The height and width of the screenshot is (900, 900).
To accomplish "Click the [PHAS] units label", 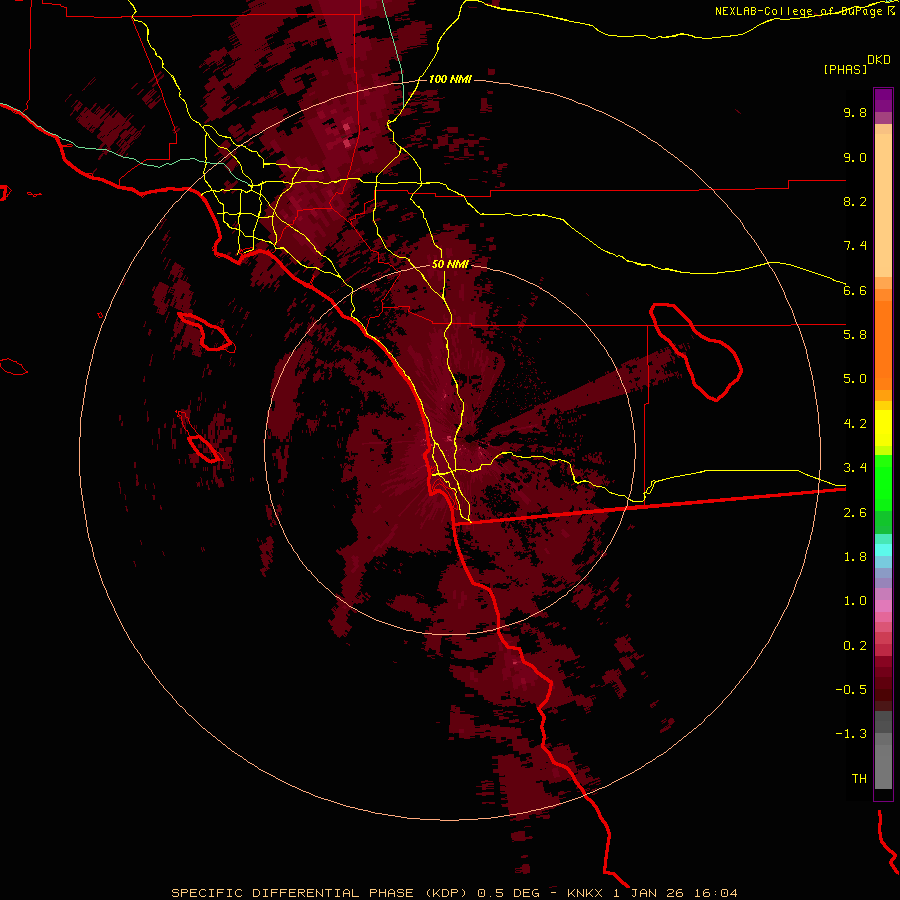I will point(845,70).
